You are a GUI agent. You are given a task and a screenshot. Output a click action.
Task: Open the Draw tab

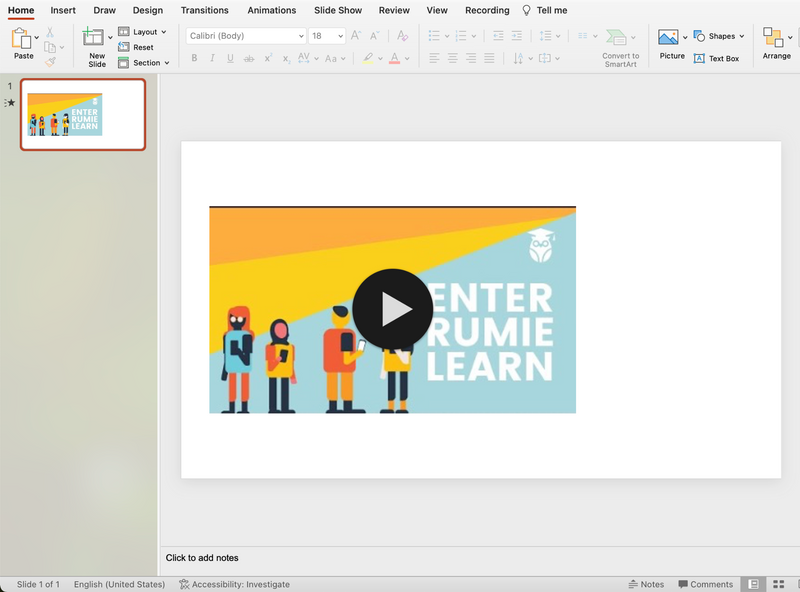[105, 10]
